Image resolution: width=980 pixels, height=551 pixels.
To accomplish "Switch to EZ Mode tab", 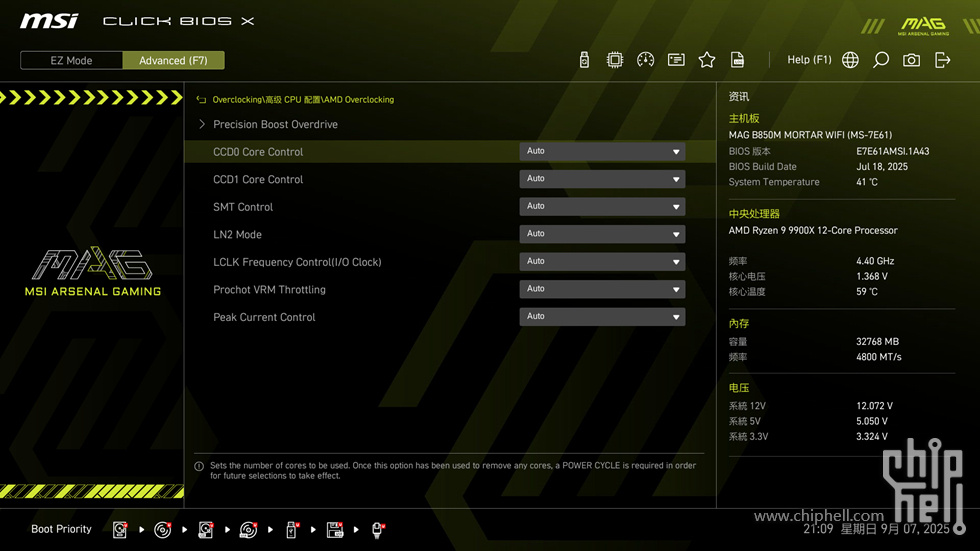I will pos(71,61).
